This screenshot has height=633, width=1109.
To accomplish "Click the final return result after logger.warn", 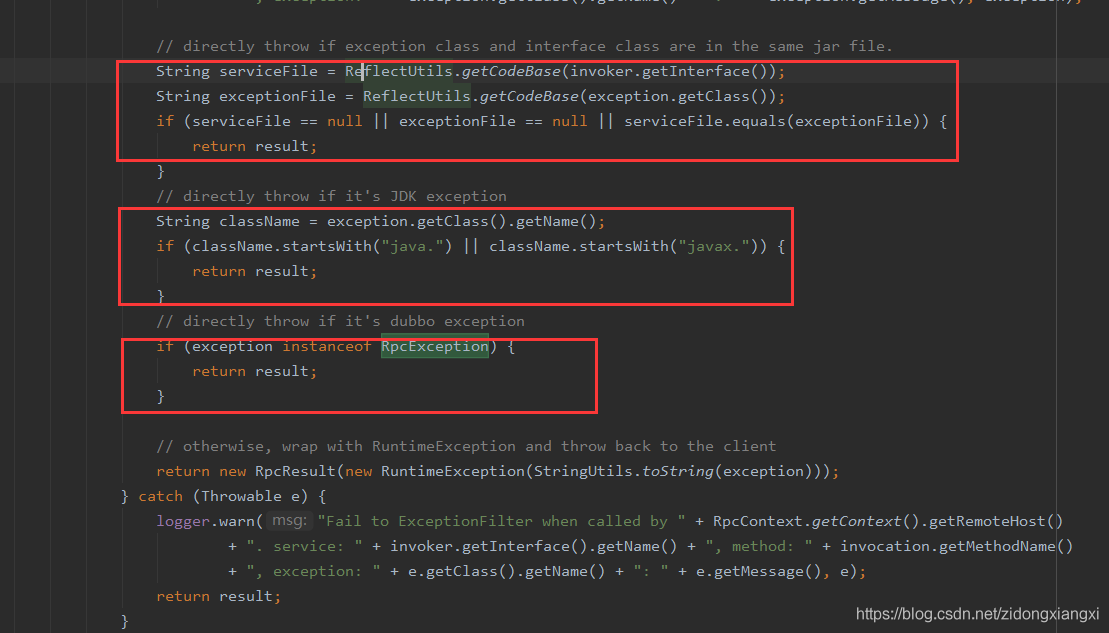I will [219, 596].
